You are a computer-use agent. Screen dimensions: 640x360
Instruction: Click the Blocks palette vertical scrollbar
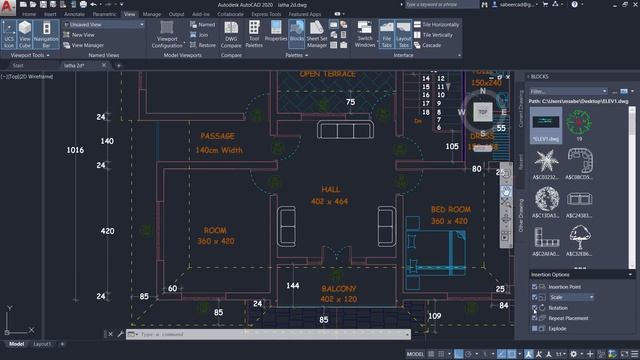[632, 187]
